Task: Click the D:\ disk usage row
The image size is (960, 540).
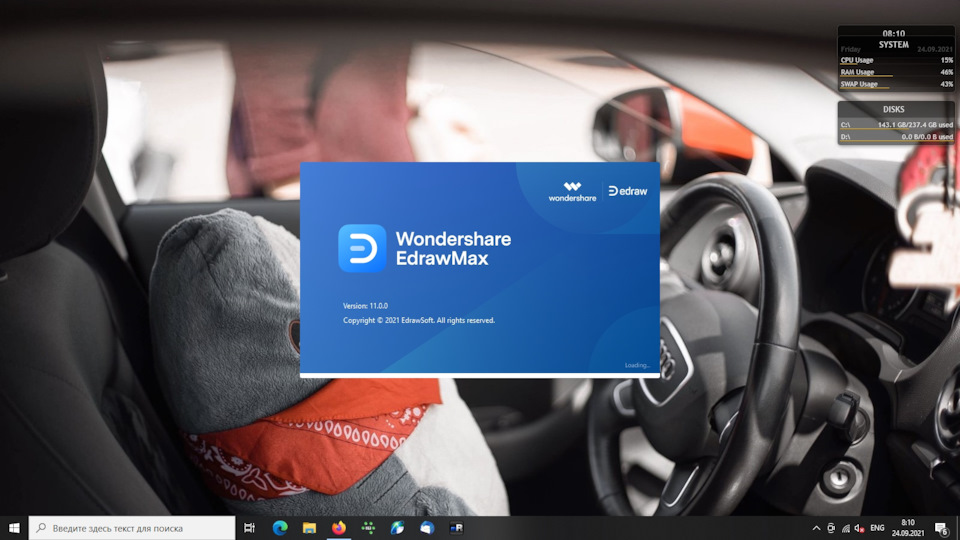Action: (896, 137)
